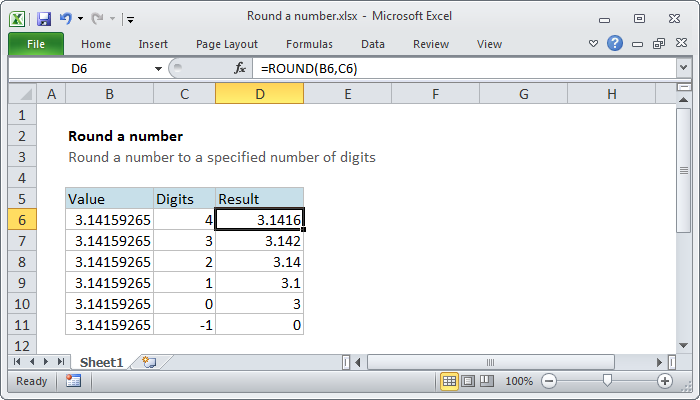Select cell D8 containing 3.14
The height and width of the screenshot is (400, 700).
point(259,261)
